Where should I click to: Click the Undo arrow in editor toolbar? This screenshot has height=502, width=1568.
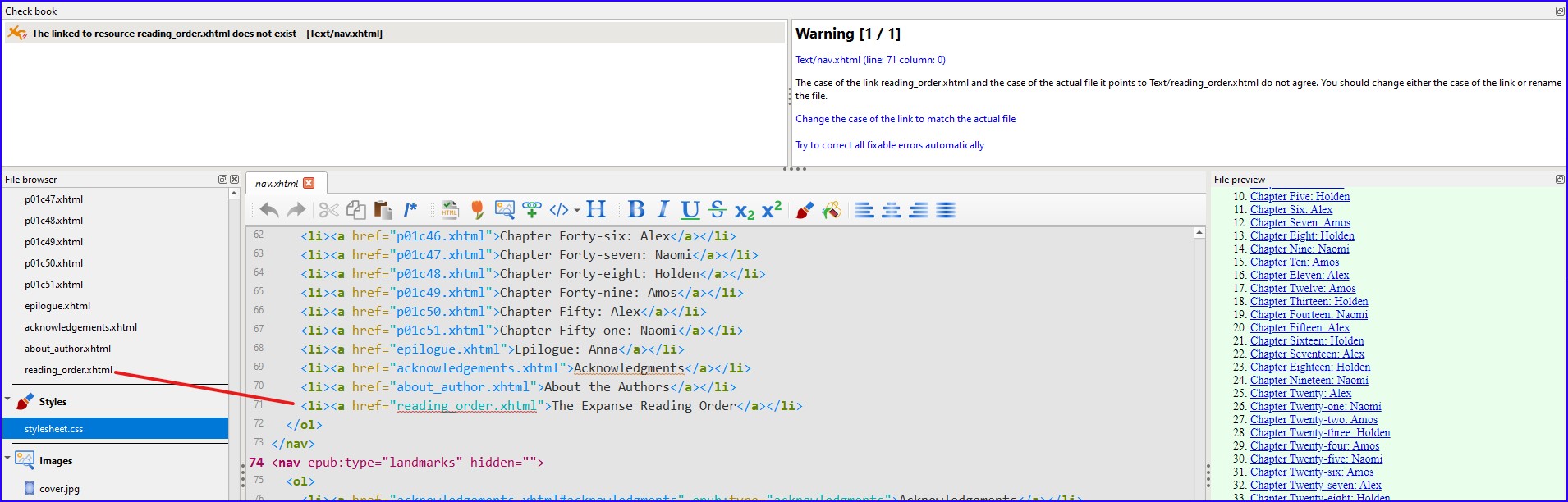pos(269,210)
